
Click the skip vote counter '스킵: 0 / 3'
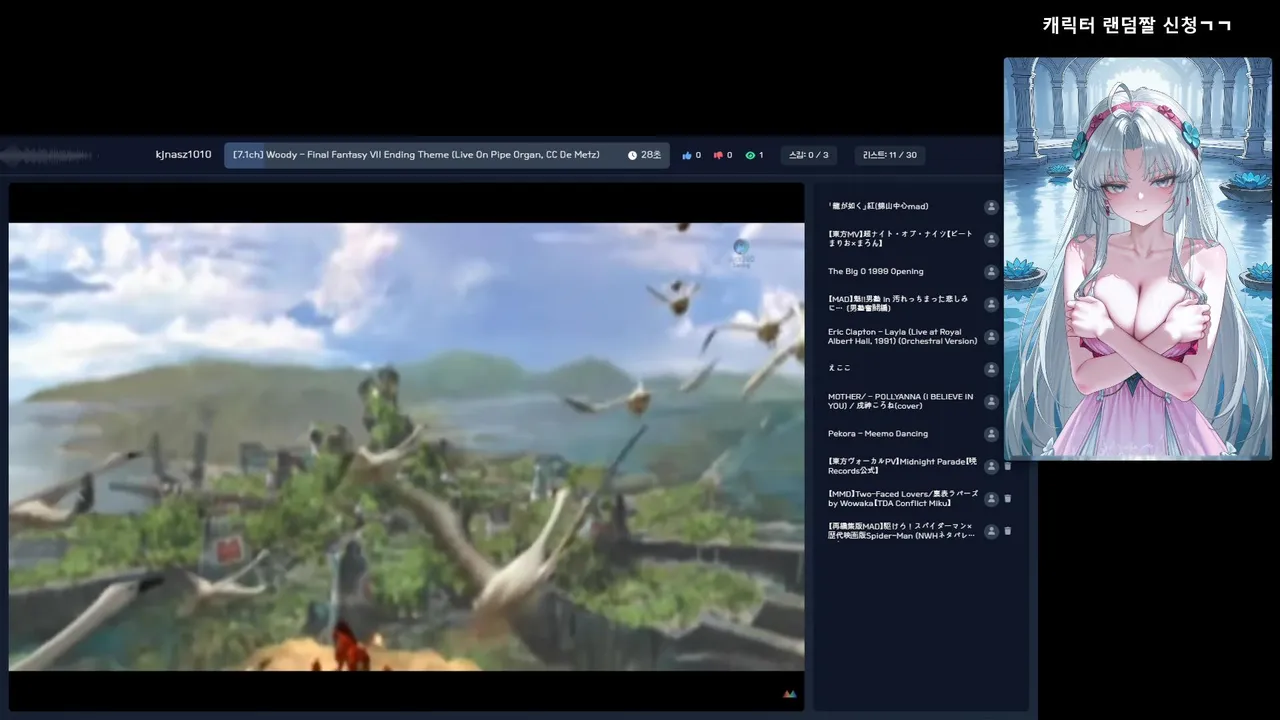[808, 155]
